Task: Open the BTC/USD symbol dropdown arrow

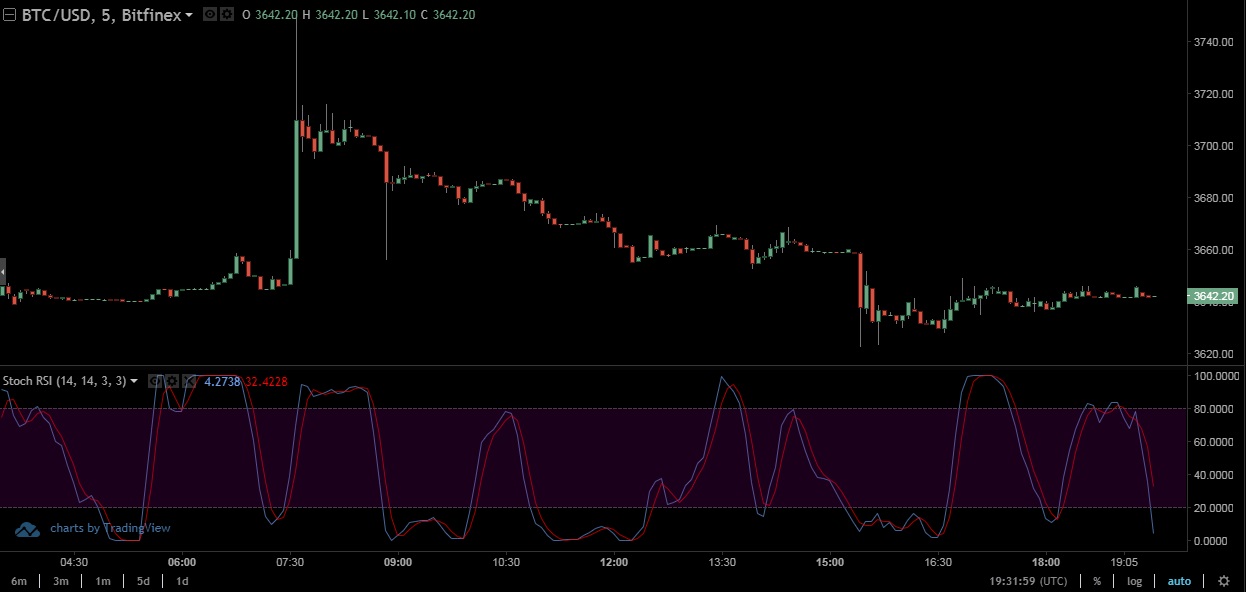Action: click(x=188, y=15)
